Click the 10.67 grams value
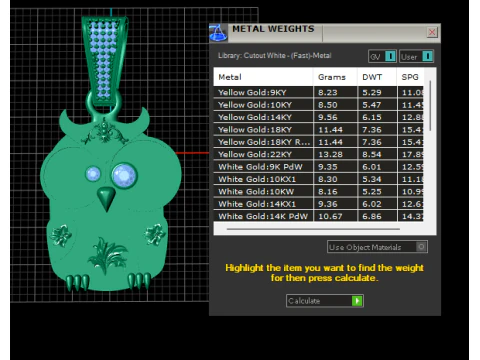The width and height of the screenshot is (480, 360). point(330,216)
